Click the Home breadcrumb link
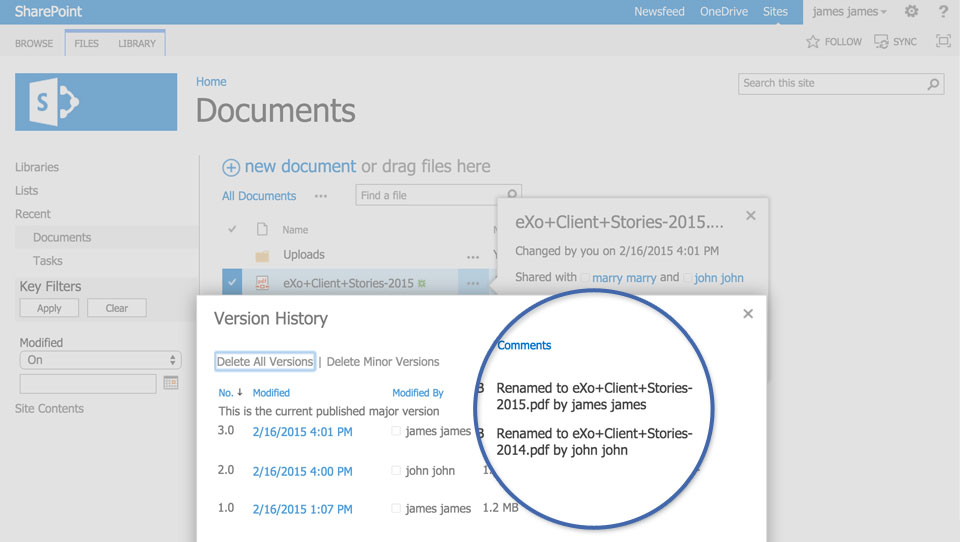Screen dimensions: 960x542 pos(211,81)
